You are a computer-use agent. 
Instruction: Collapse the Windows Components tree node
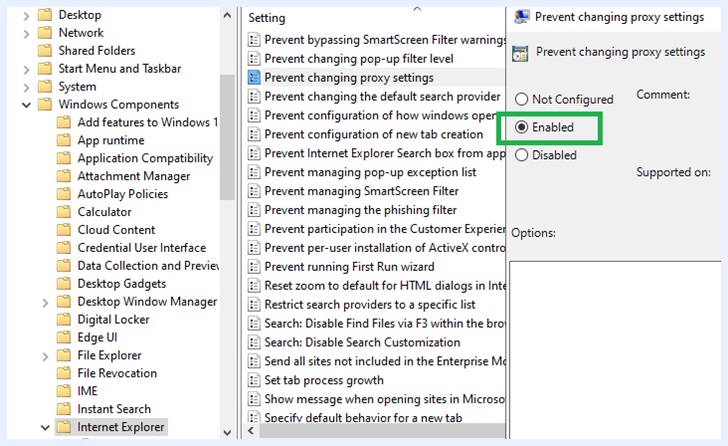(x=26, y=105)
